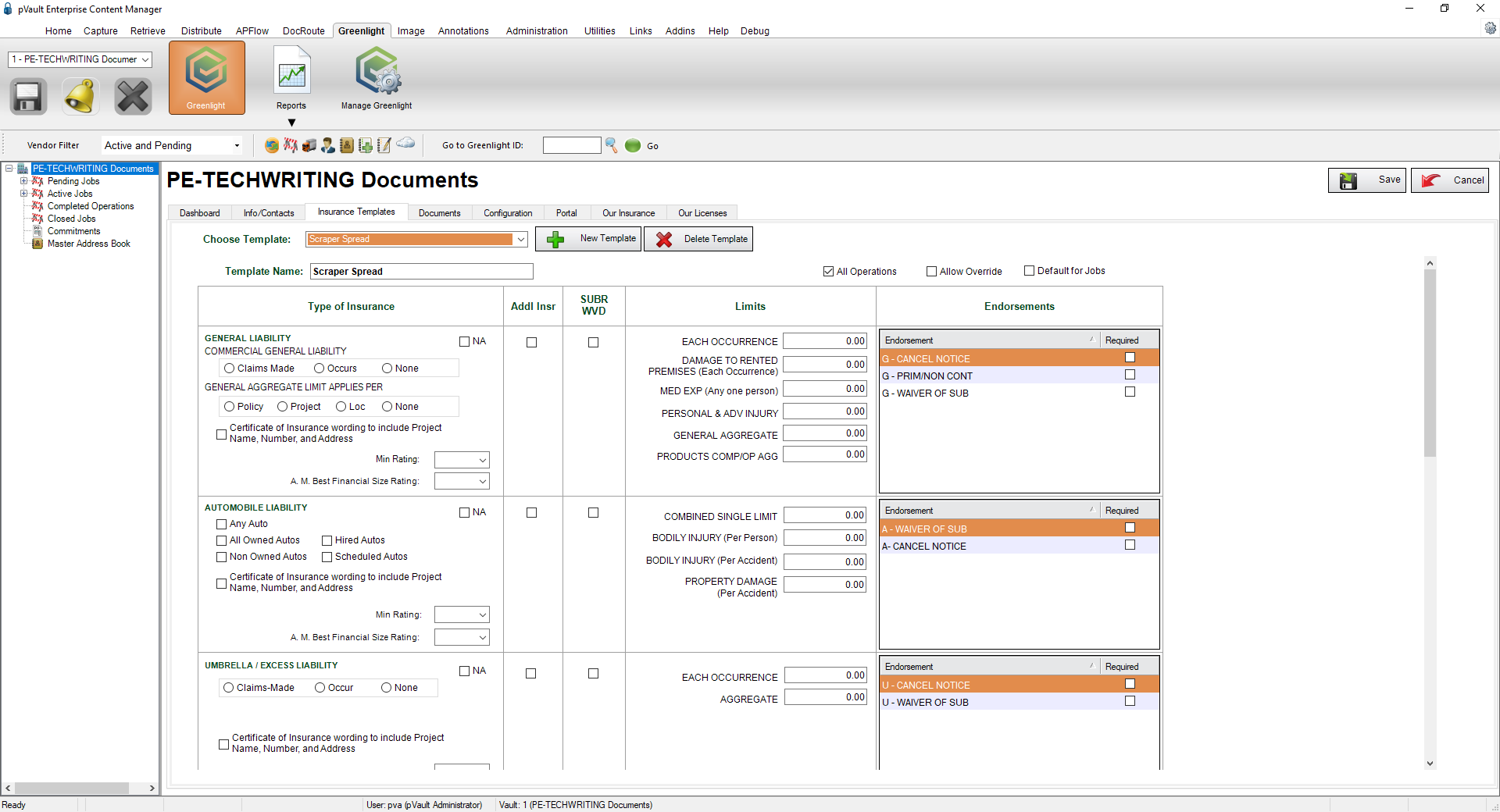Open the Choose Template dropdown

520,240
